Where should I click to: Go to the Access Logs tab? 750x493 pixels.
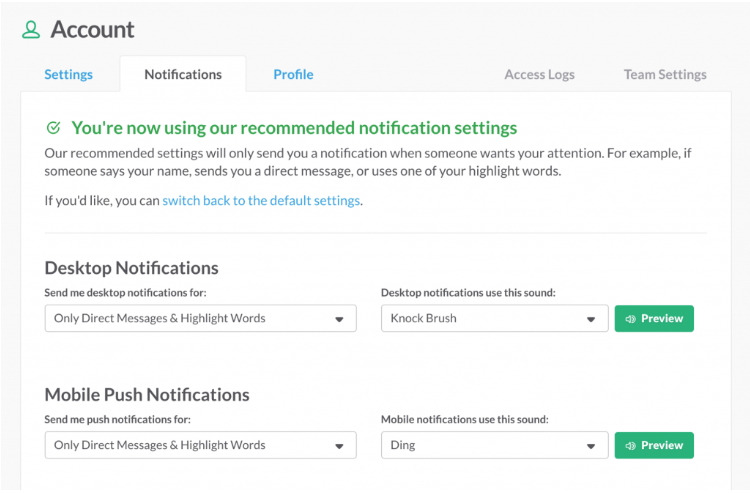[539, 74]
